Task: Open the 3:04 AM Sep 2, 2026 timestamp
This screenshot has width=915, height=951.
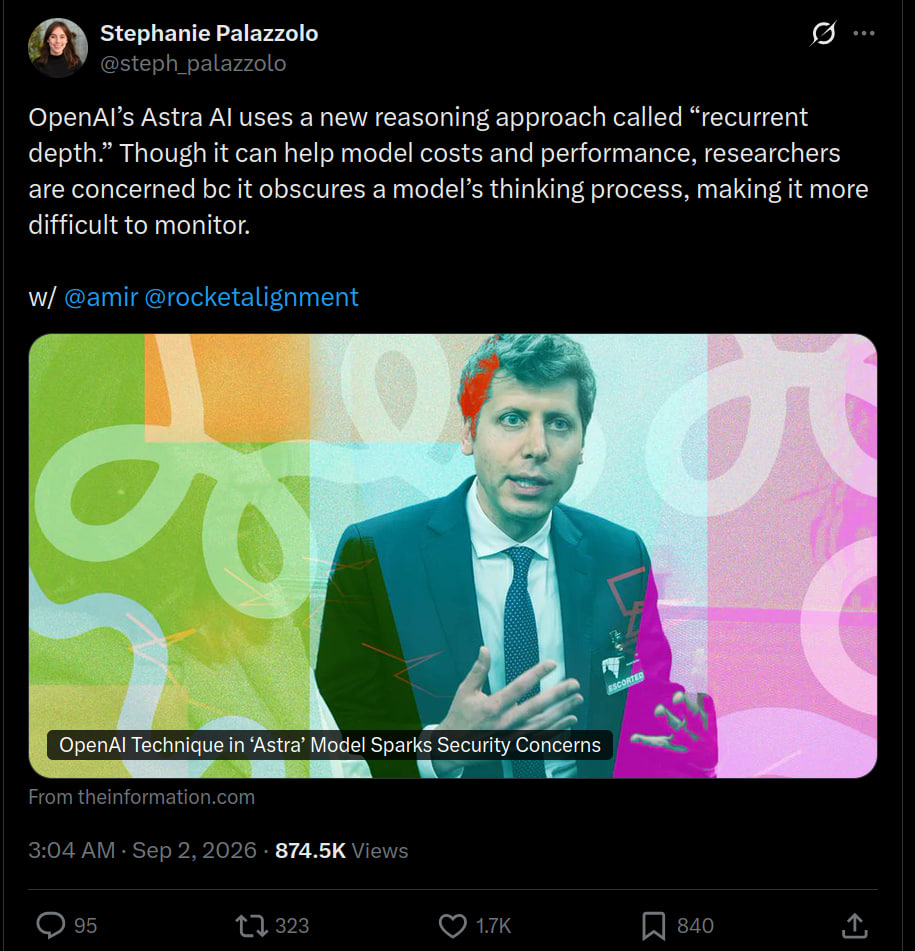Action: pos(142,850)
